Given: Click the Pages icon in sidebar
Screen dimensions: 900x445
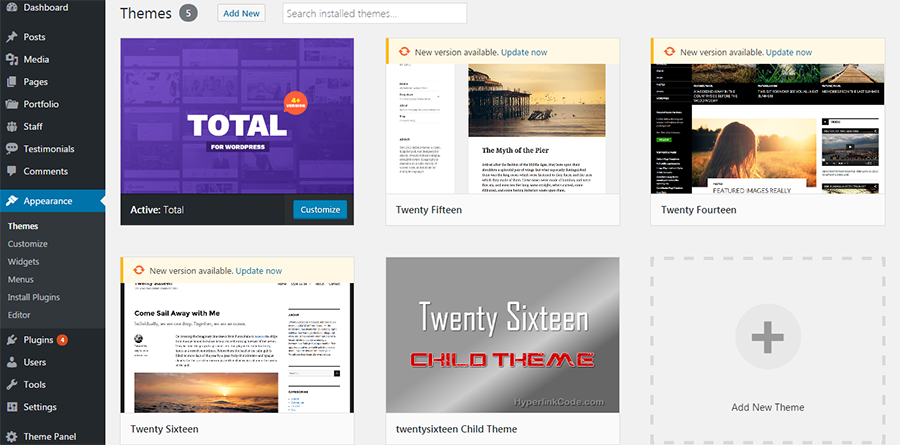Looking at the screenshot, I should 11,82.
